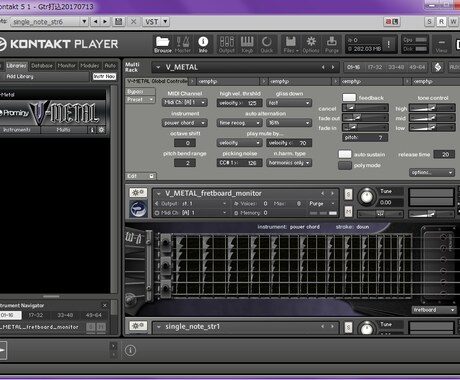Open the Browse folder icon
460x380 pixels.
[163, 44]
